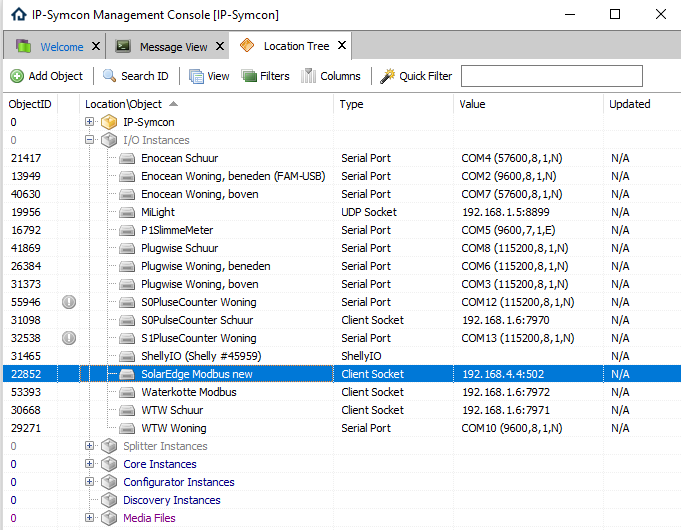Click the SolarEdge Modbus new device icon
Screen dimensions: 681x530
click(x=127, y=374)
